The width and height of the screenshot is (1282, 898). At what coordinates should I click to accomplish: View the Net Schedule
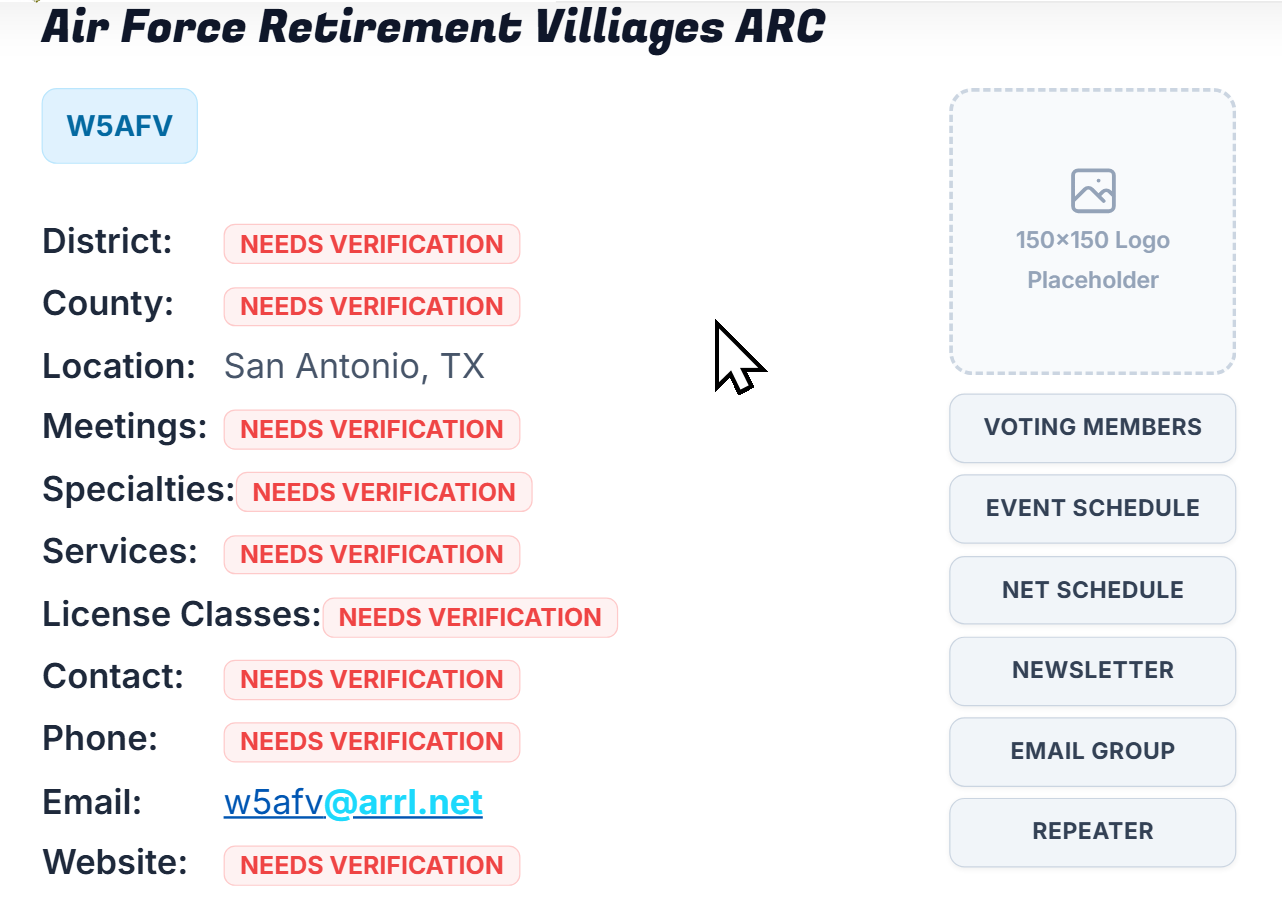point(1093,590)
